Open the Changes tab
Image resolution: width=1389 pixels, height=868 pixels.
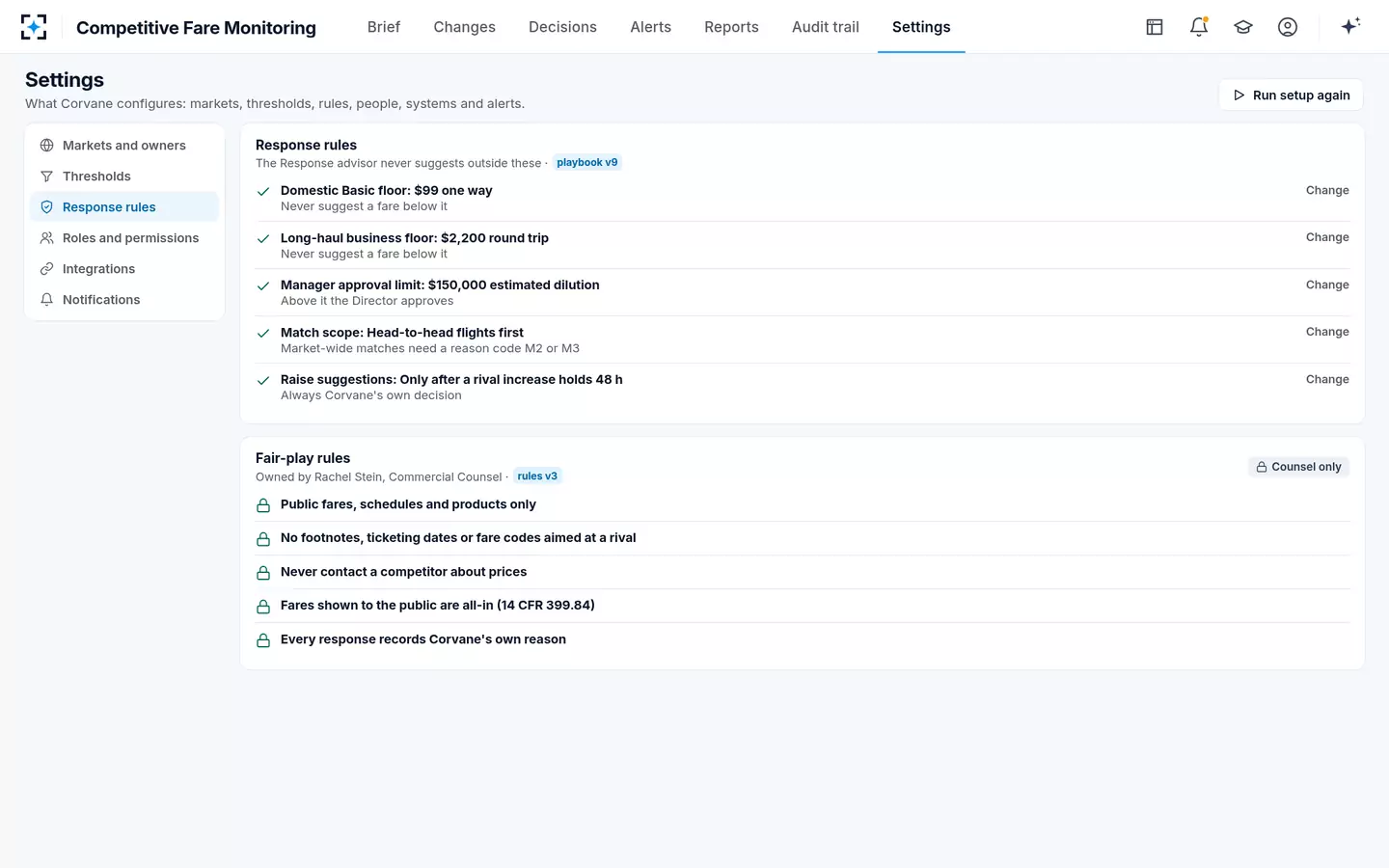(464, 27)
